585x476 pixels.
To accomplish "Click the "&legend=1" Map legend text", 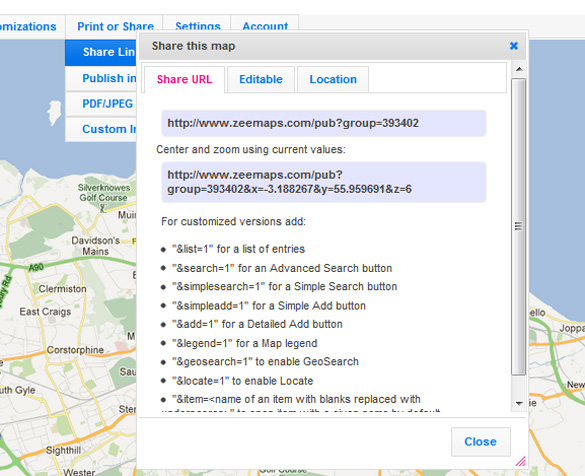I will coord(244,343).
